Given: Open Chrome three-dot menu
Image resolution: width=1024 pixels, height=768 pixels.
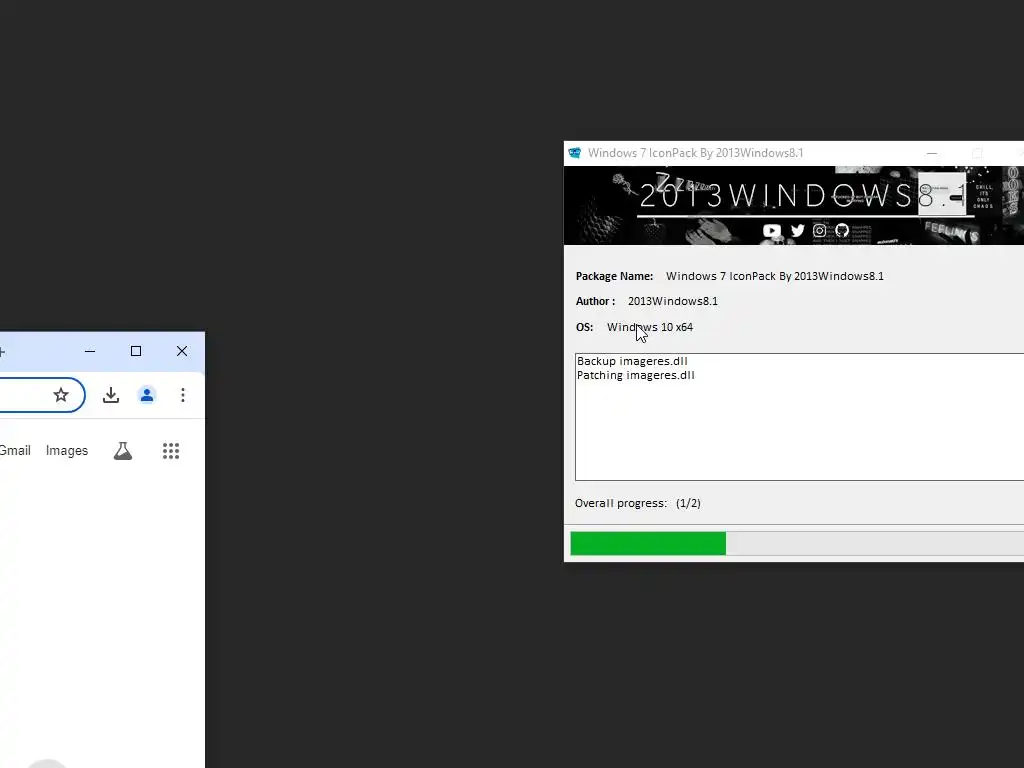Looking at the screenshot, I should [183, 394].
